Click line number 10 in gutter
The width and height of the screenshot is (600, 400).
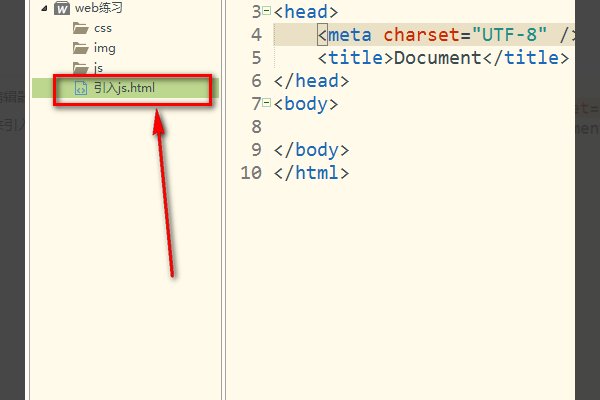pos(251,173)
